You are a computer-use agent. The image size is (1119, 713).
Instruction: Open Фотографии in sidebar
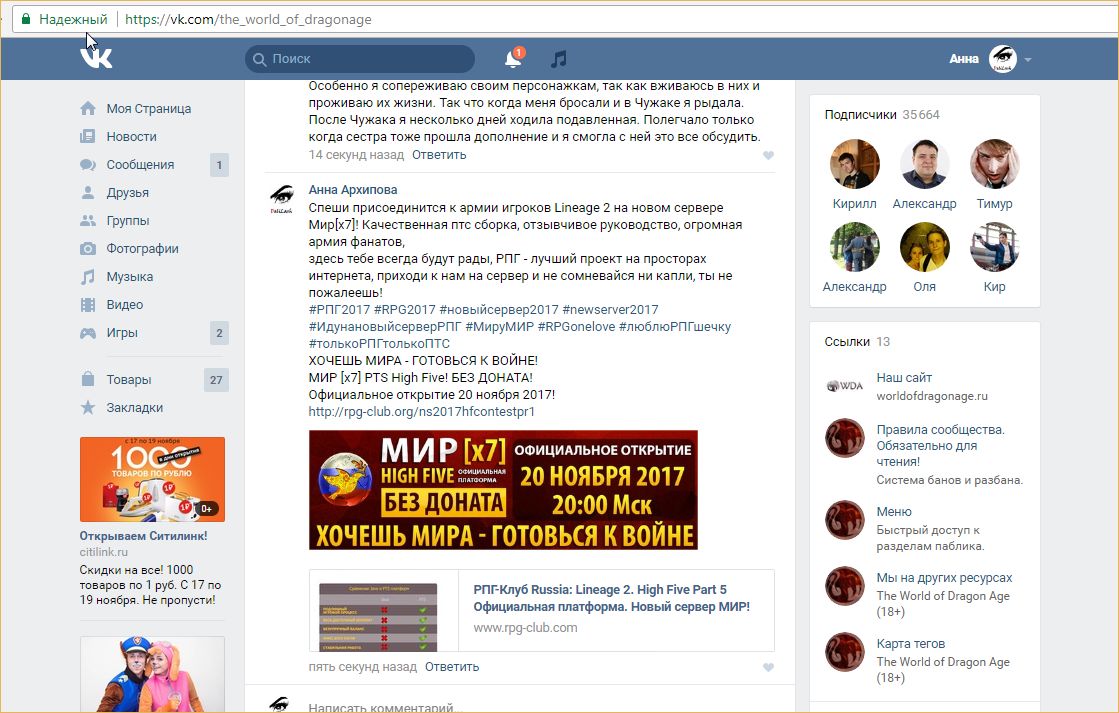142,248
